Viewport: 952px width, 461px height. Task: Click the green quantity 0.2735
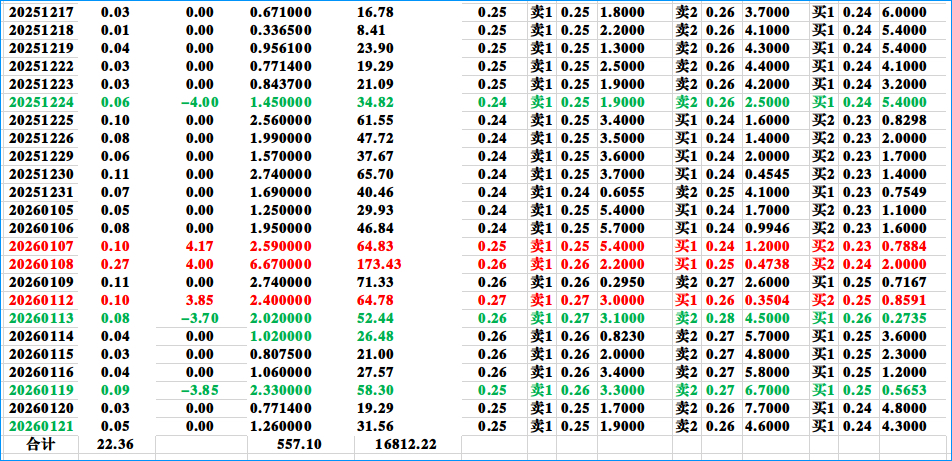[905, 318]
